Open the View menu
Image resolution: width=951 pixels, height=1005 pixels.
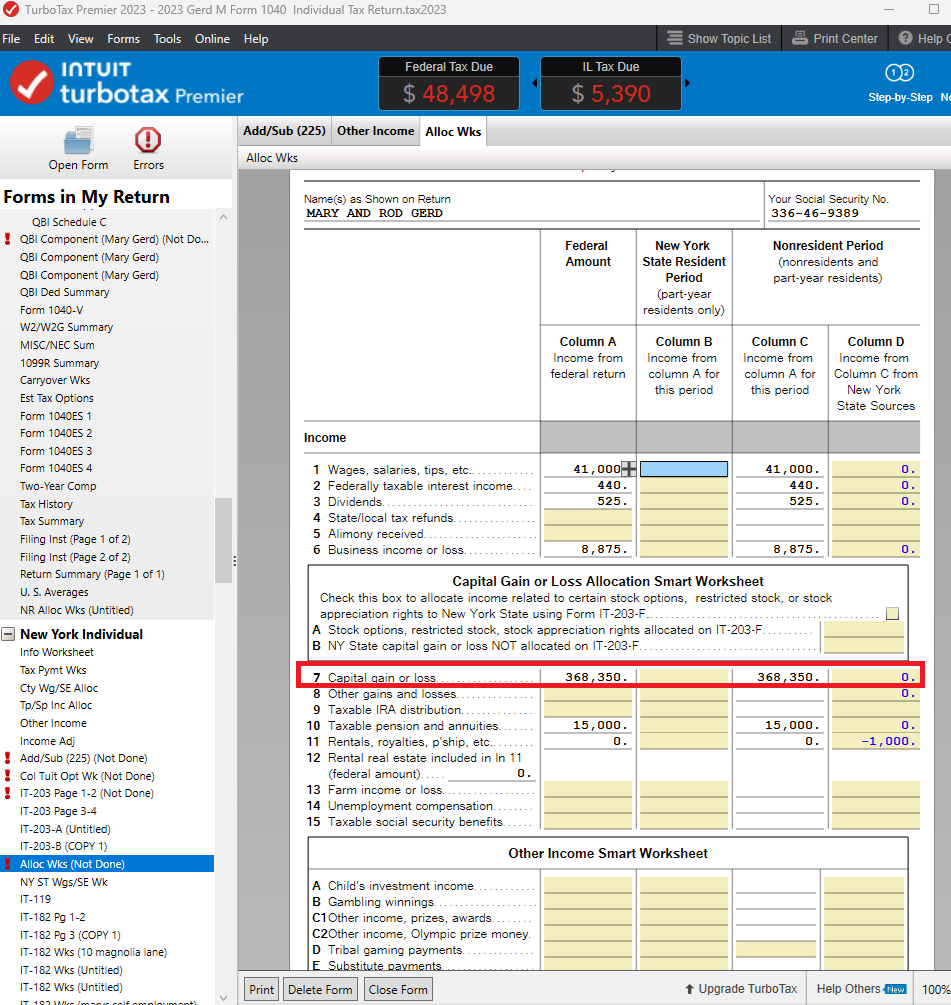[x=80, y=38]
